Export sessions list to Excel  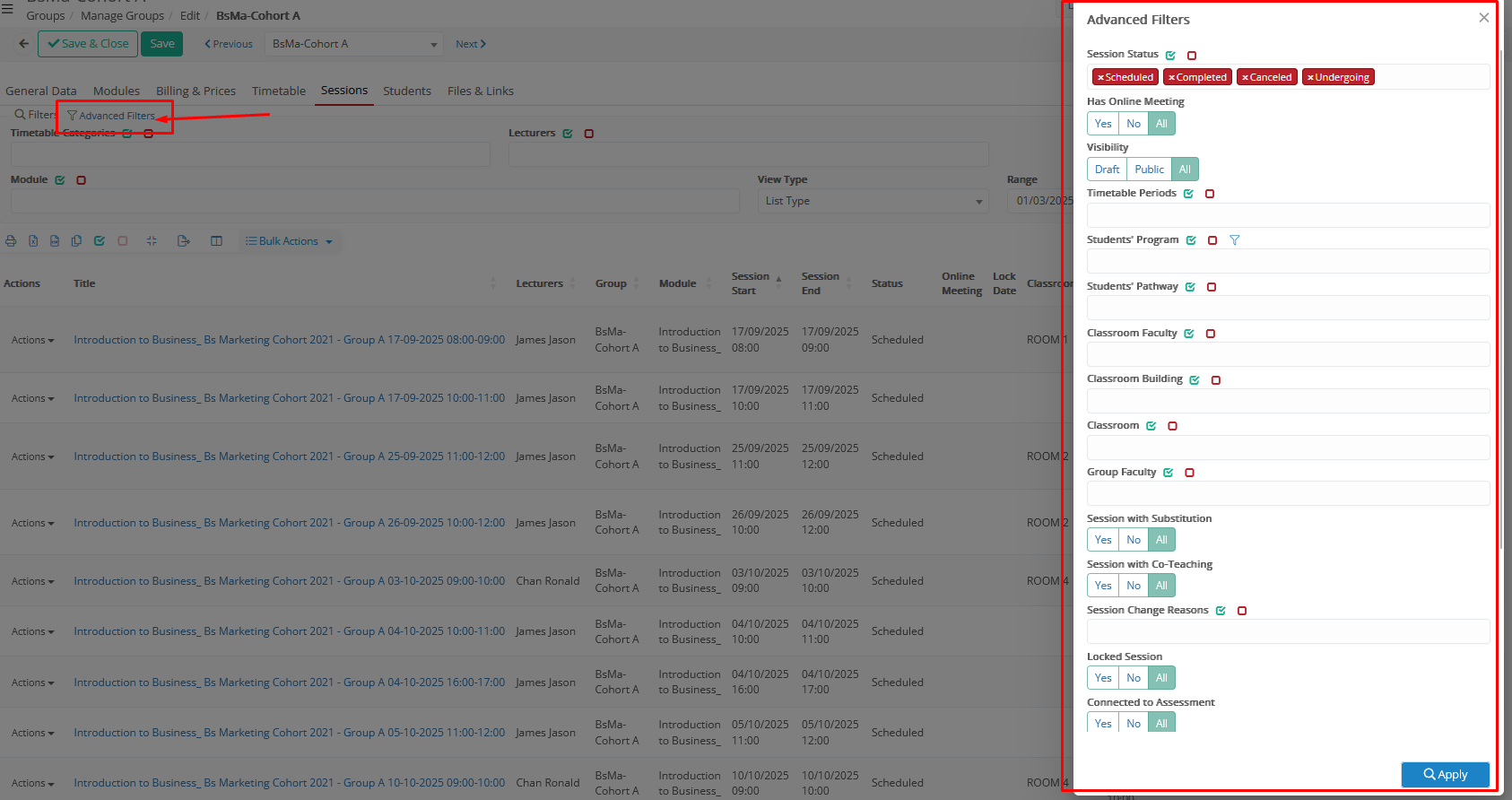pyautogui.click(x=33, y=241)
